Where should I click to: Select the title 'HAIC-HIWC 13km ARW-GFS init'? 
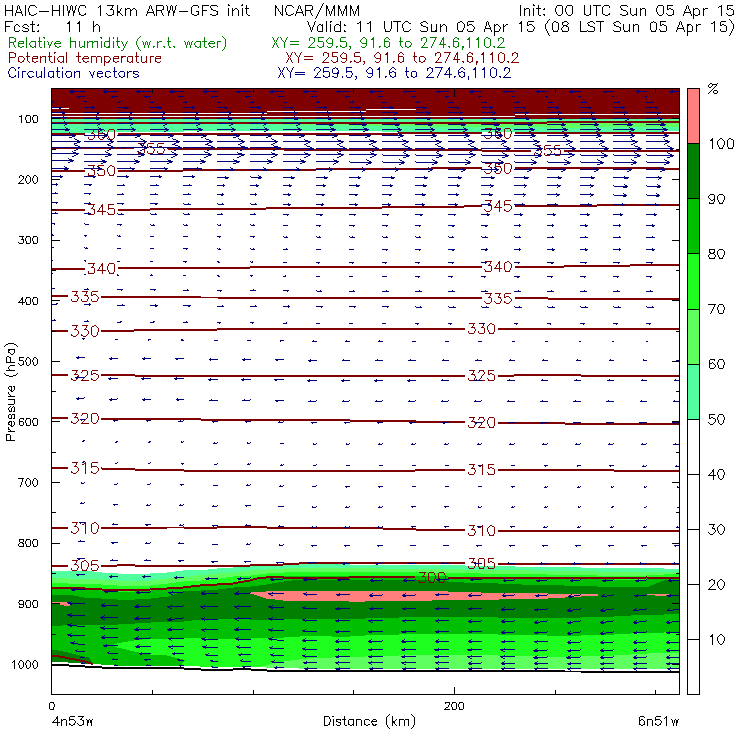[x=127, y=10]
